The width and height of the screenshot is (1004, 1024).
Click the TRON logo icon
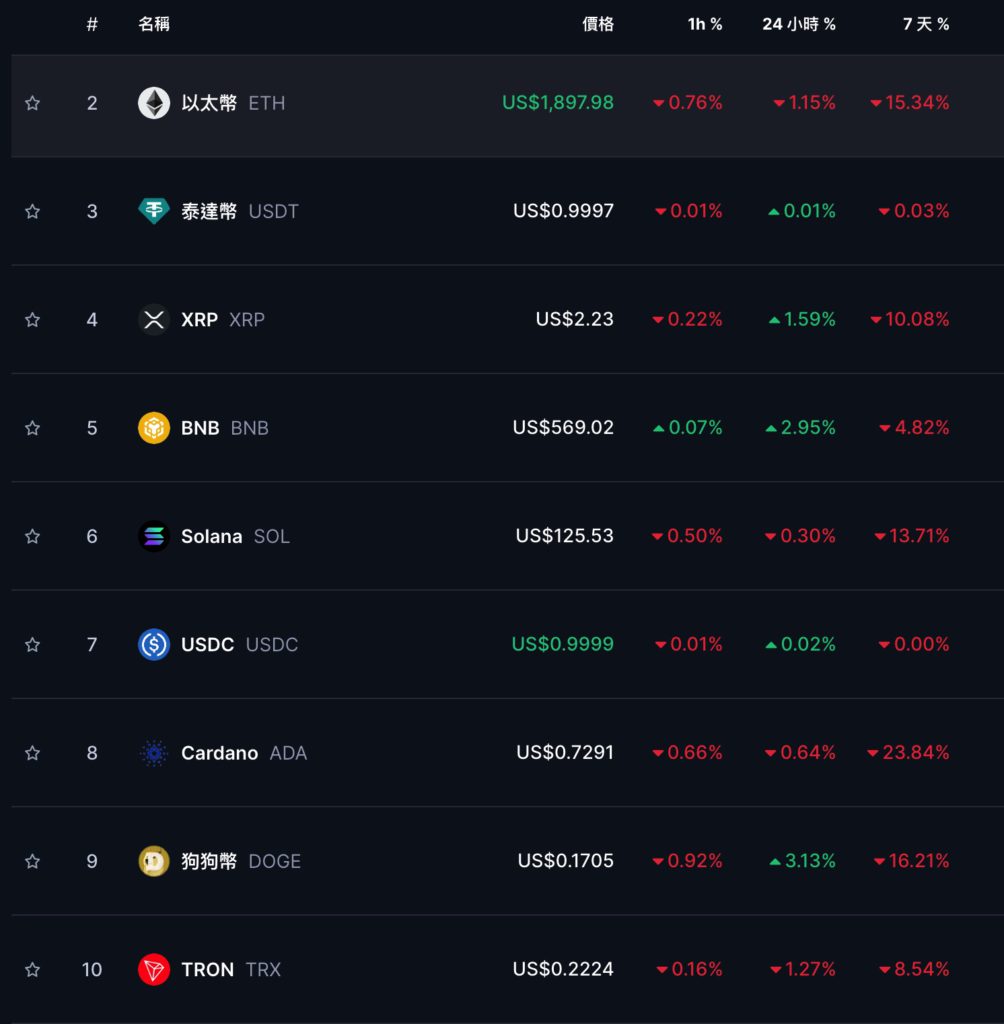[x=154, y=969]
